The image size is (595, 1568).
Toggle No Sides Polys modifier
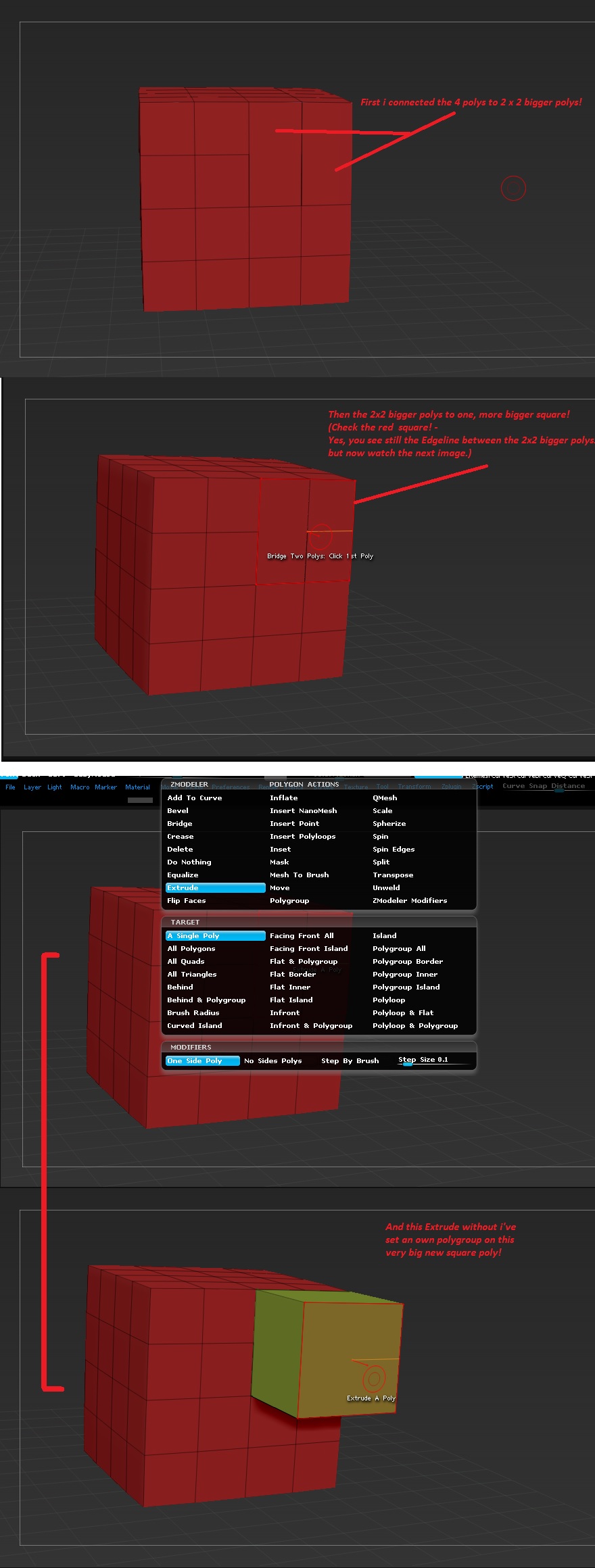(x=273, y=1060)
